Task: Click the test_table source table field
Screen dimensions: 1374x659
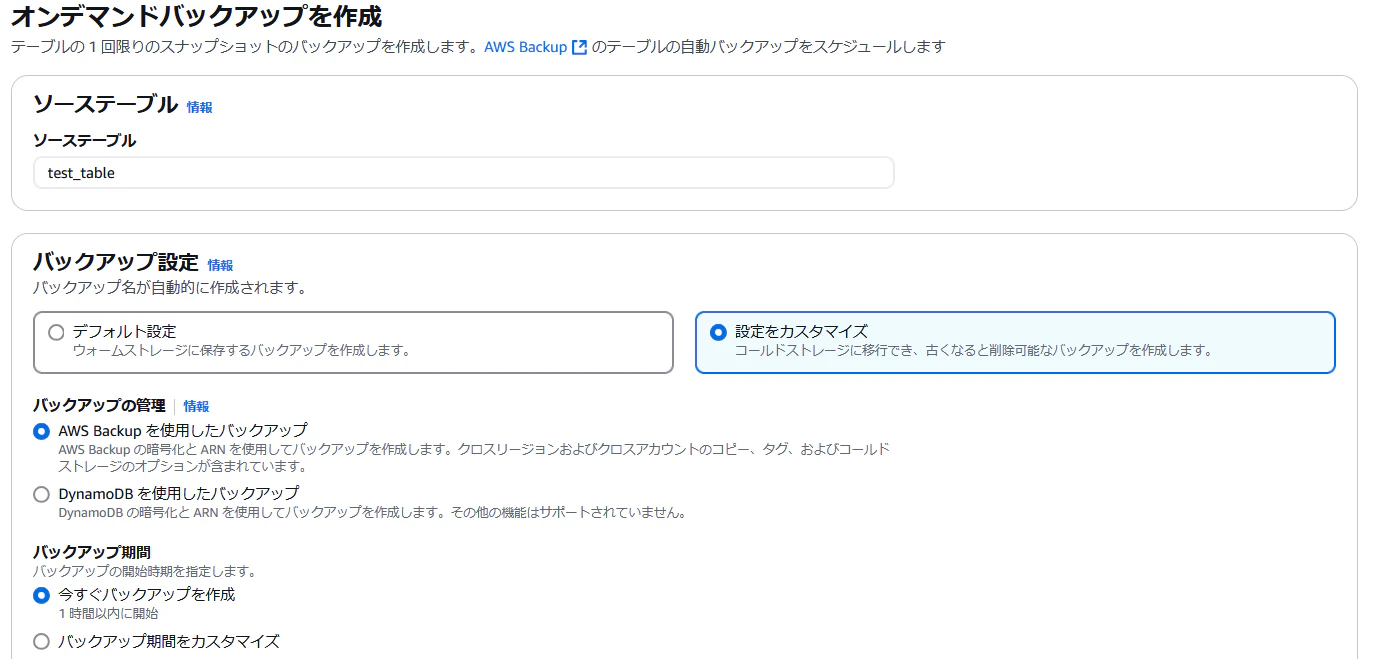Action: pos(463,173)
